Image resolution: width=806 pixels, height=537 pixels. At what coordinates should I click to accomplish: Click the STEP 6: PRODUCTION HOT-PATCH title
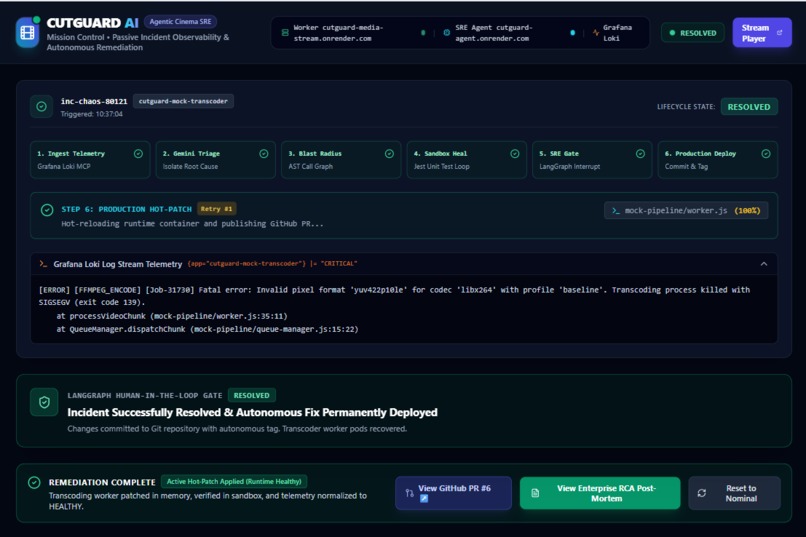click(126, 209)
